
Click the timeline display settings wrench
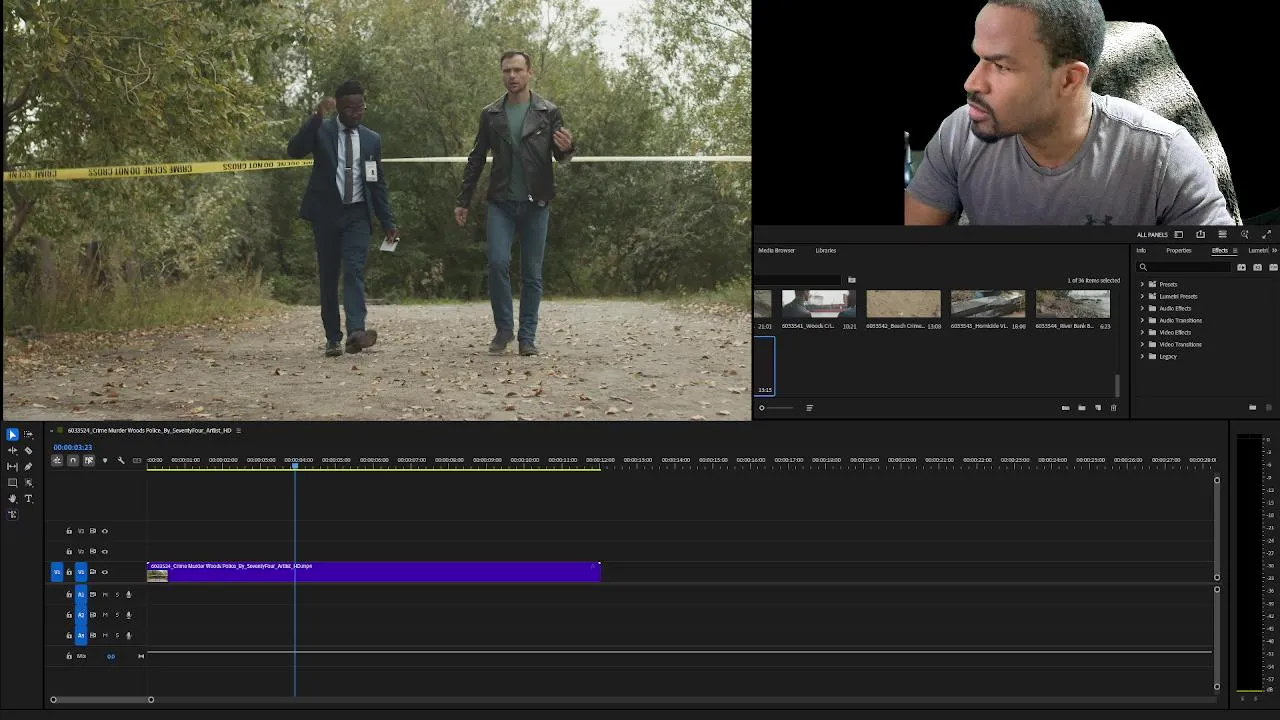coord(121,460)
